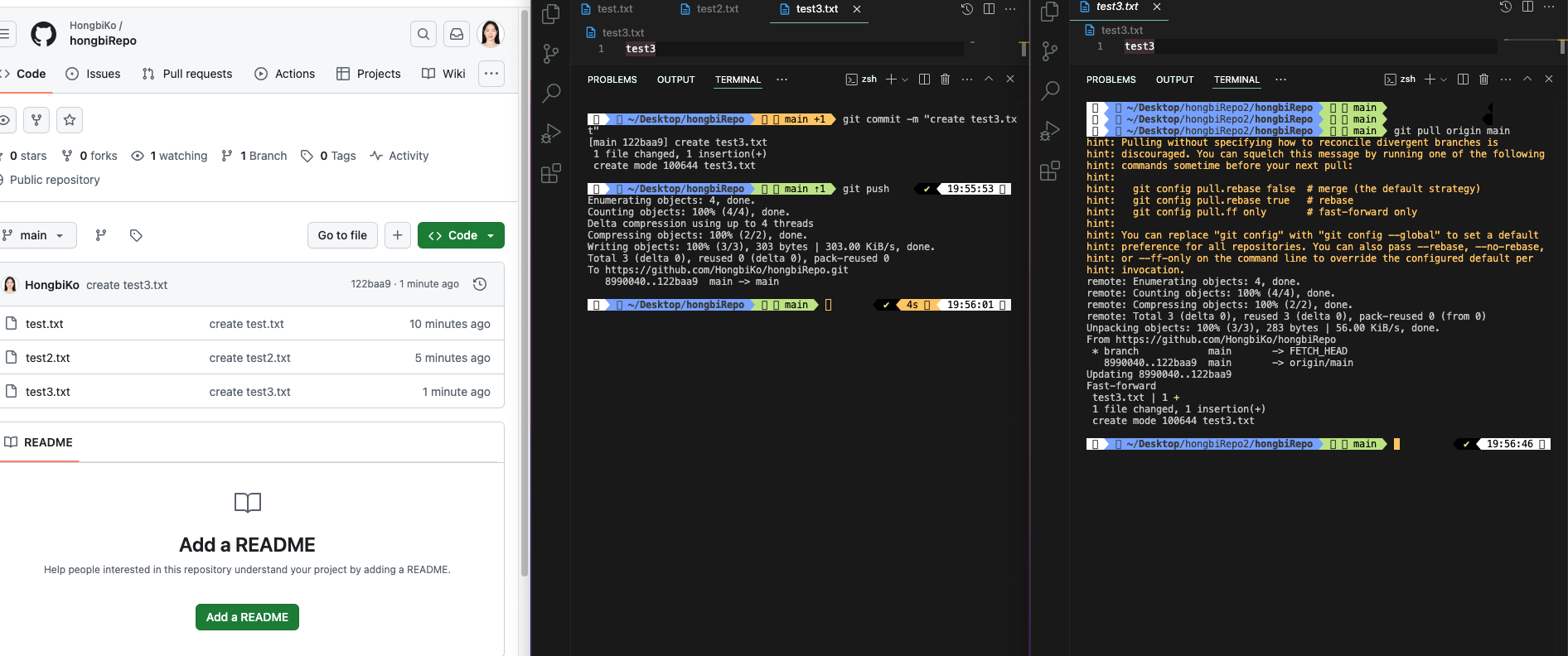Image resolution: width=1568 pixels, height=656 pixels.
Task: Open Extensions in right VS Code activity bar
Action: (1050, 171)
